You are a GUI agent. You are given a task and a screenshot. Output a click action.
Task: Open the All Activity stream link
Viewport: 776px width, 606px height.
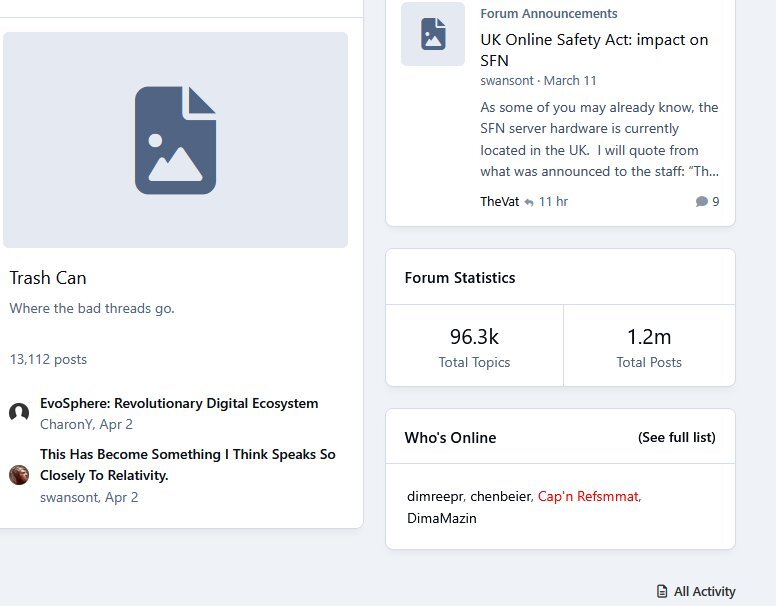coord(704,591)
